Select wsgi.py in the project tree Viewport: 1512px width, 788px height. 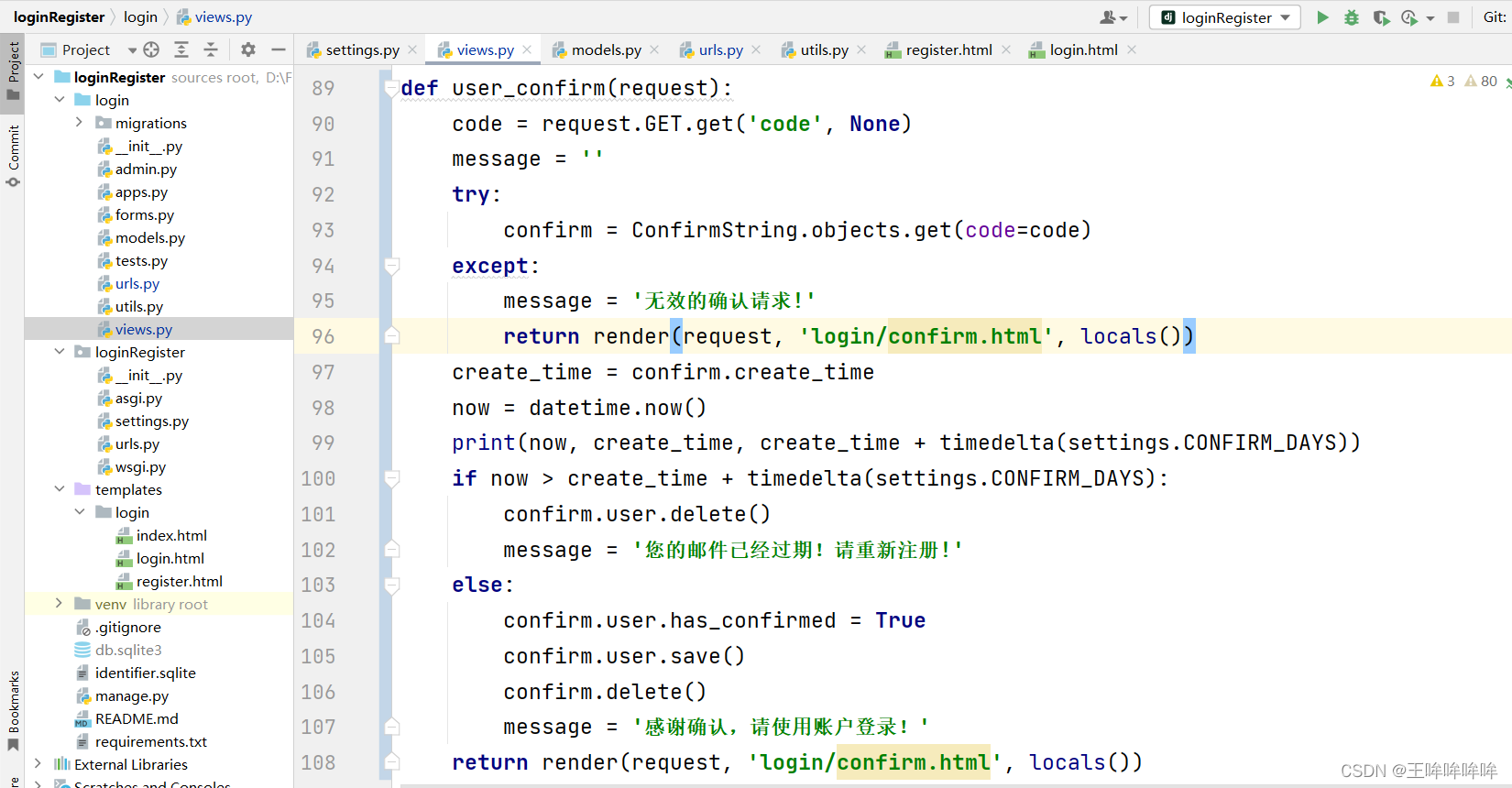[140, 466]
